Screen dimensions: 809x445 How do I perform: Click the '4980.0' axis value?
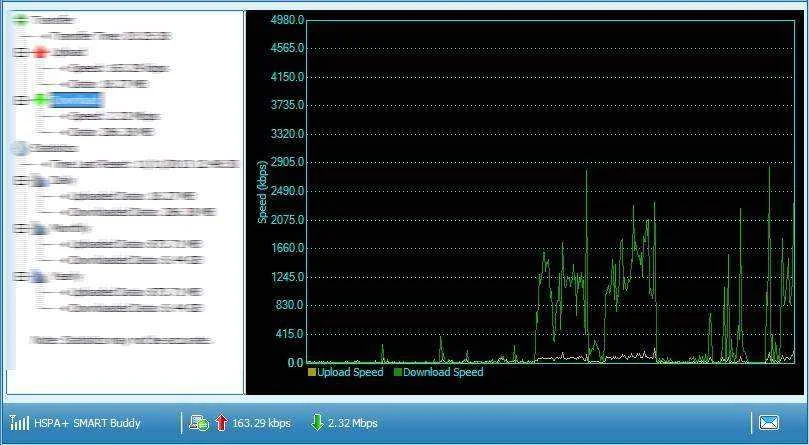click(286, 20)
